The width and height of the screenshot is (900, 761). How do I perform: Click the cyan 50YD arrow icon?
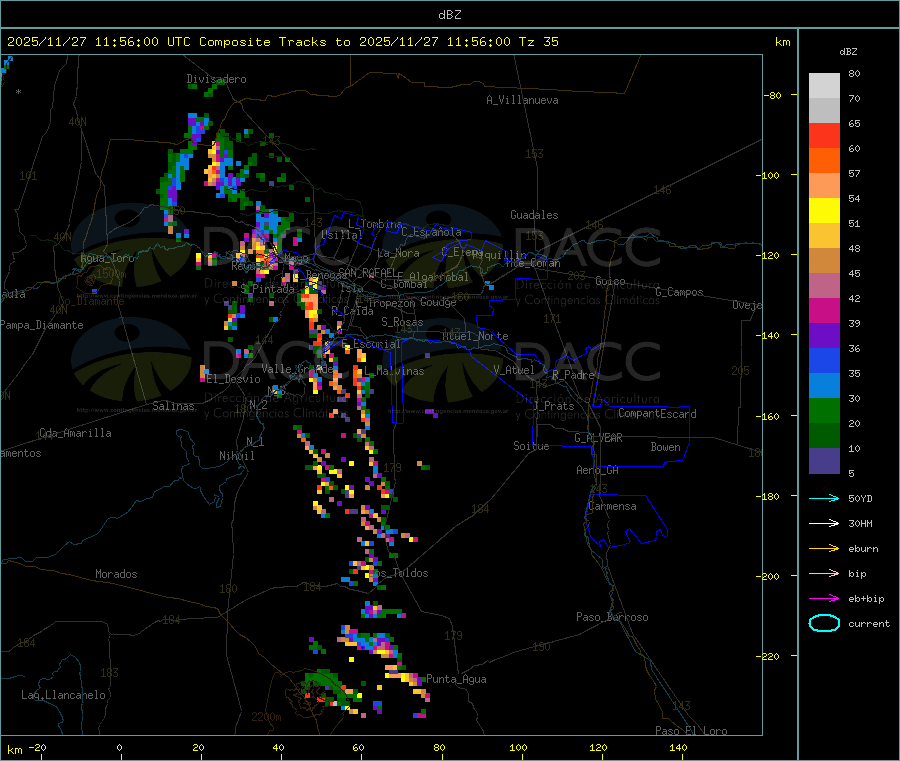point(824,498)
